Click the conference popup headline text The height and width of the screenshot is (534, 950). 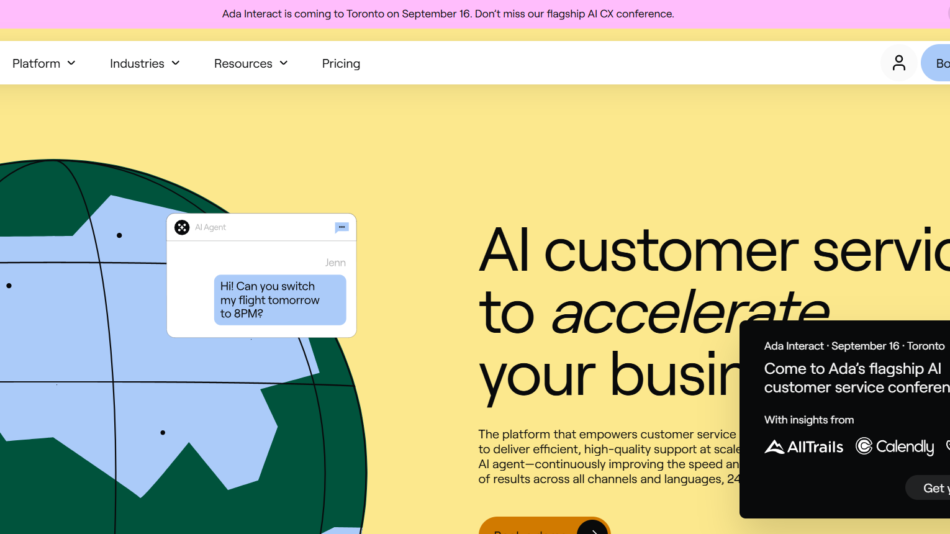[x=855, y=378]
